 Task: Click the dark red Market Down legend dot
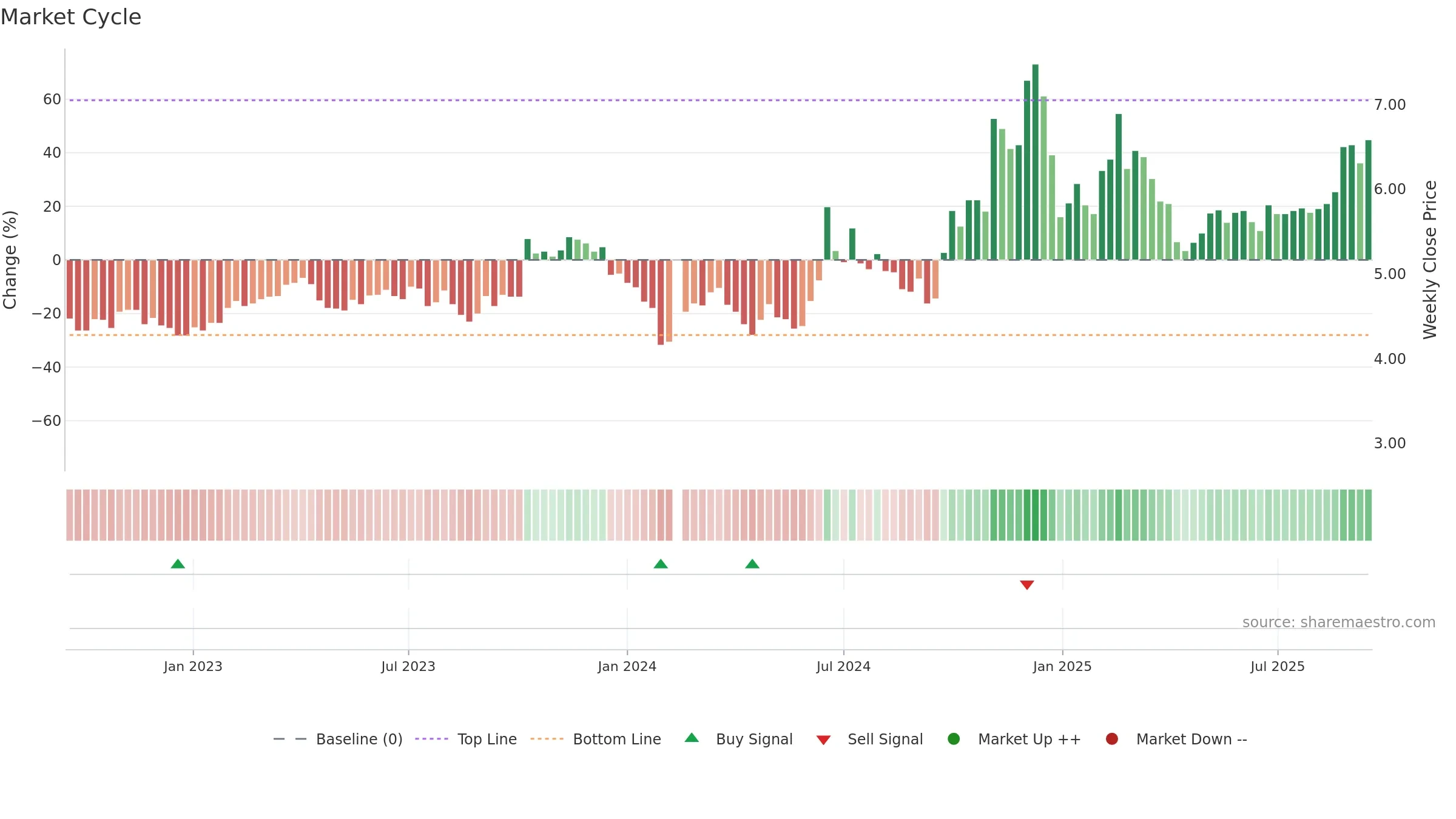click(1112, 739)
